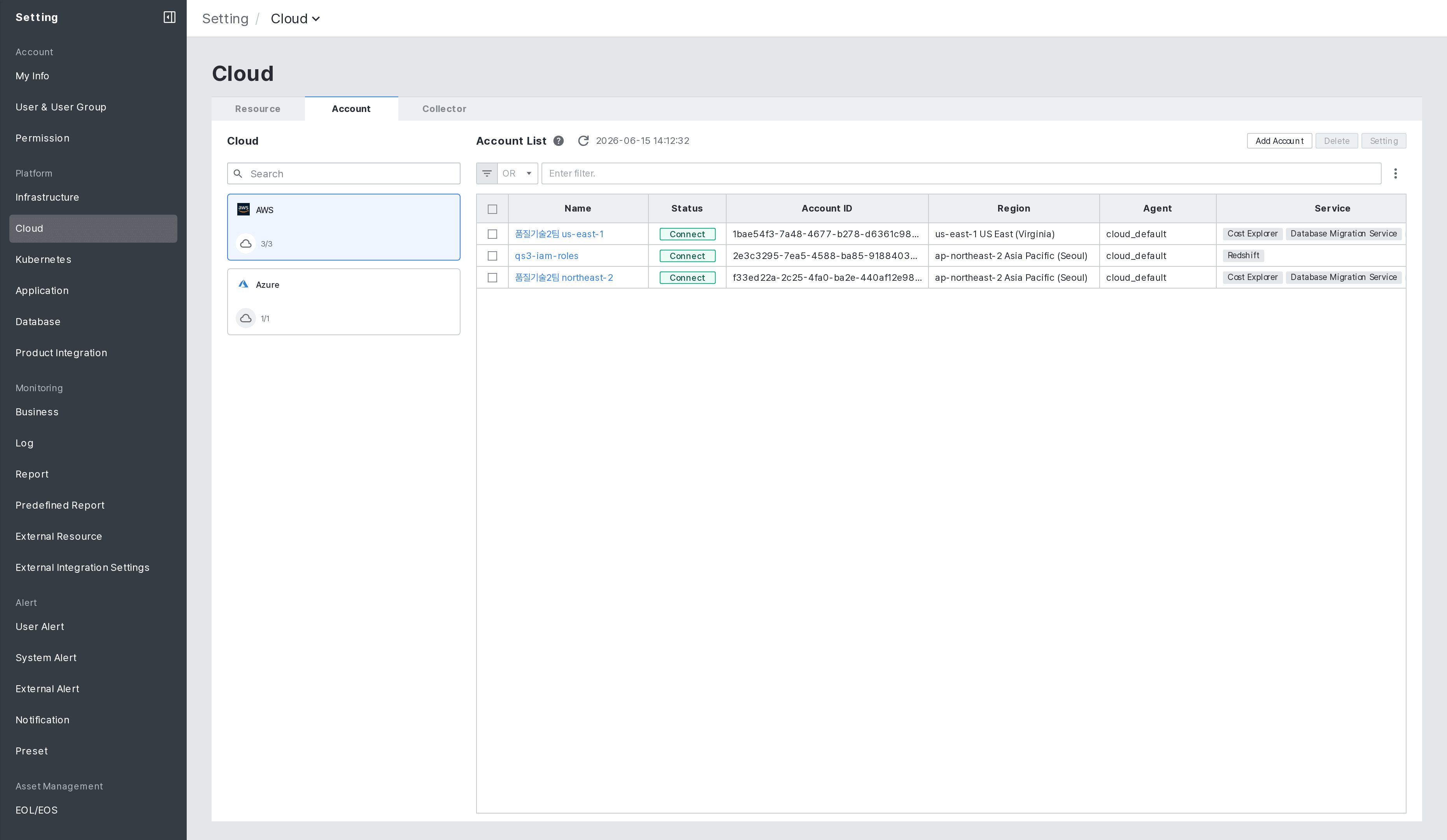Screen dimensions: 1447x840
Task: Open the OR condition dropdown
Action: (517, 173)
